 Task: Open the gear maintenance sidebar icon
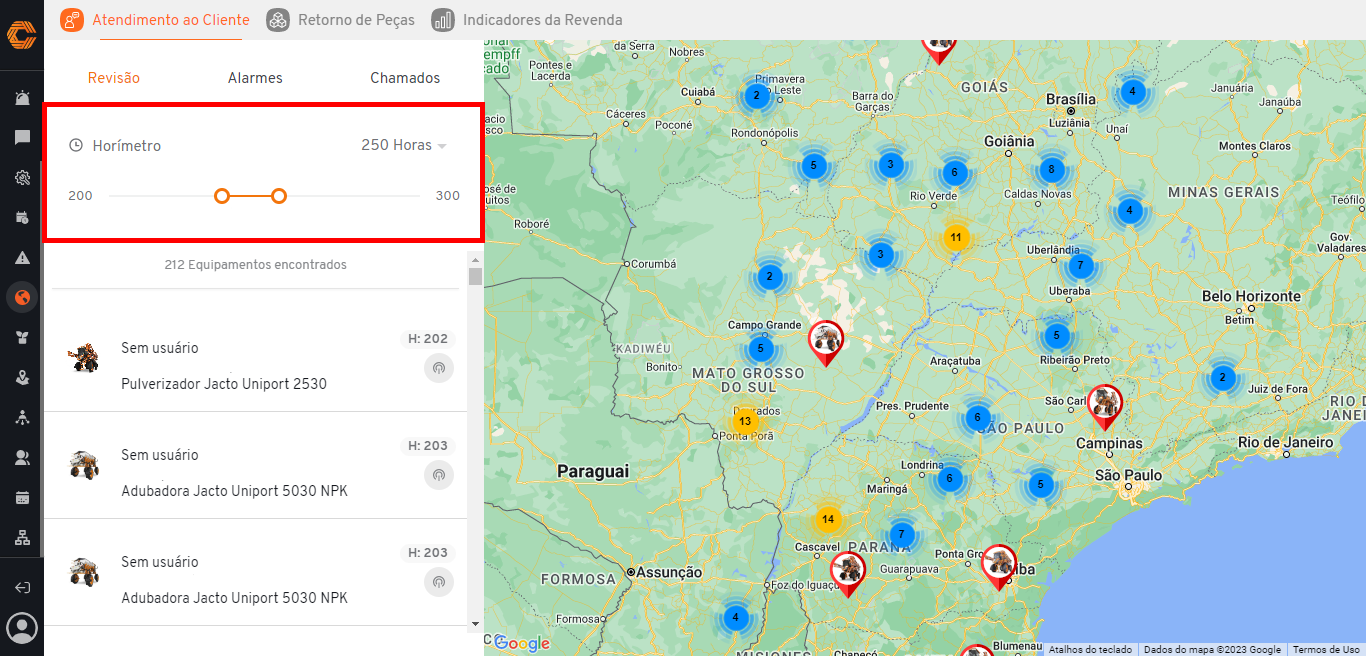pyautogui.click(x=22, y=178)
